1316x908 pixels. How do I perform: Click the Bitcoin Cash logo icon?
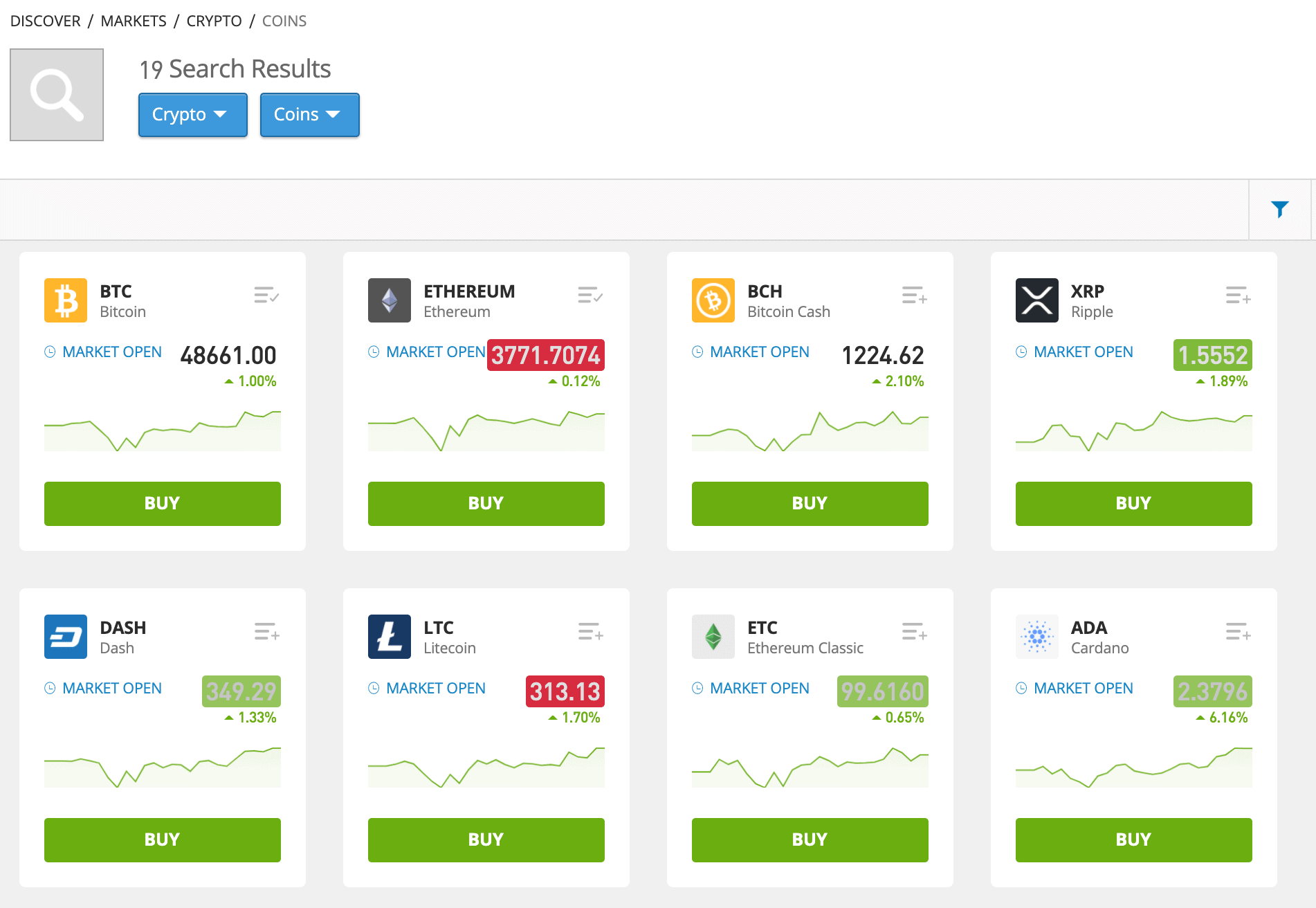coord(713,300)
